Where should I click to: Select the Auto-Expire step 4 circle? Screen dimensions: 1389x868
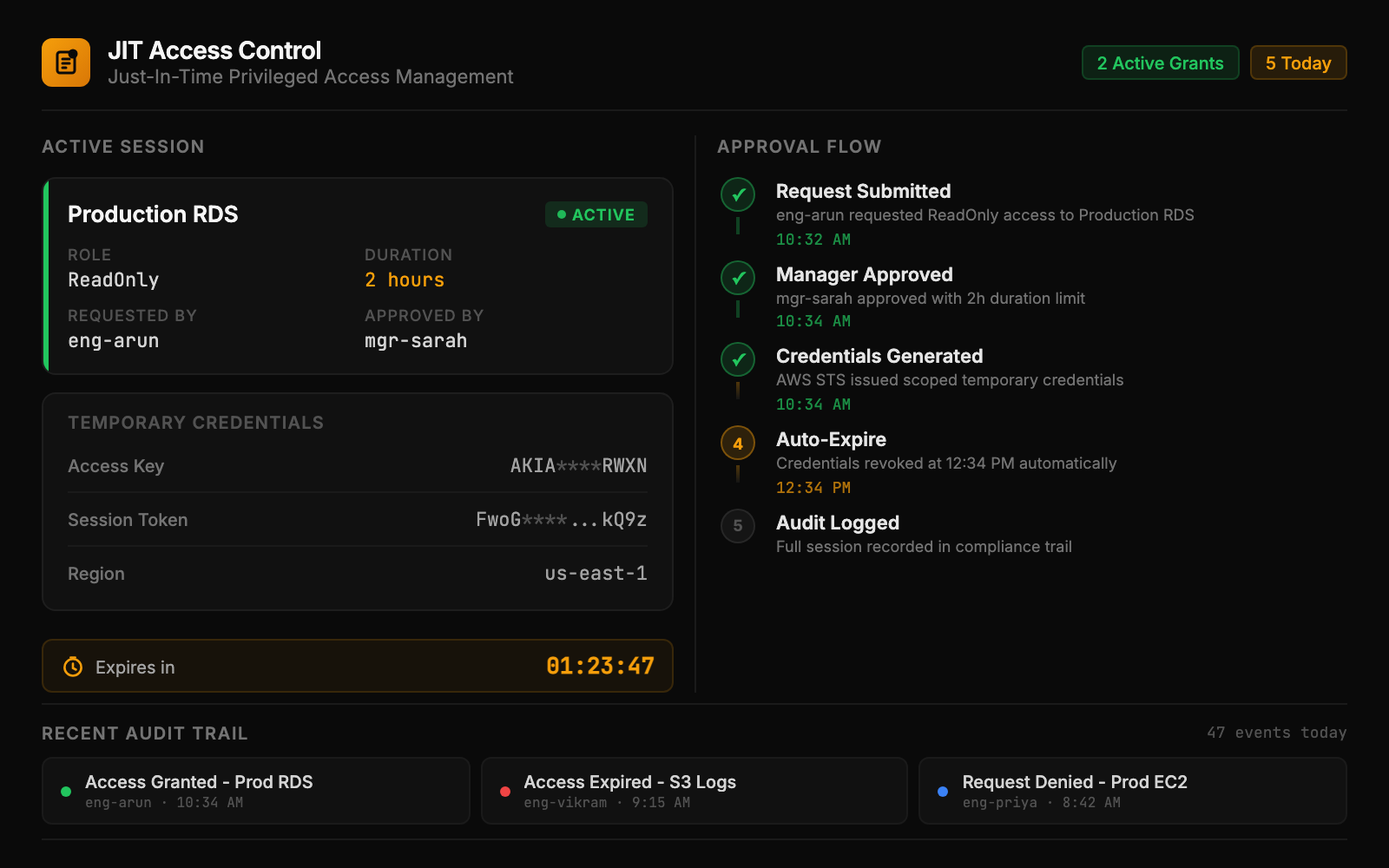pos(737,444)
